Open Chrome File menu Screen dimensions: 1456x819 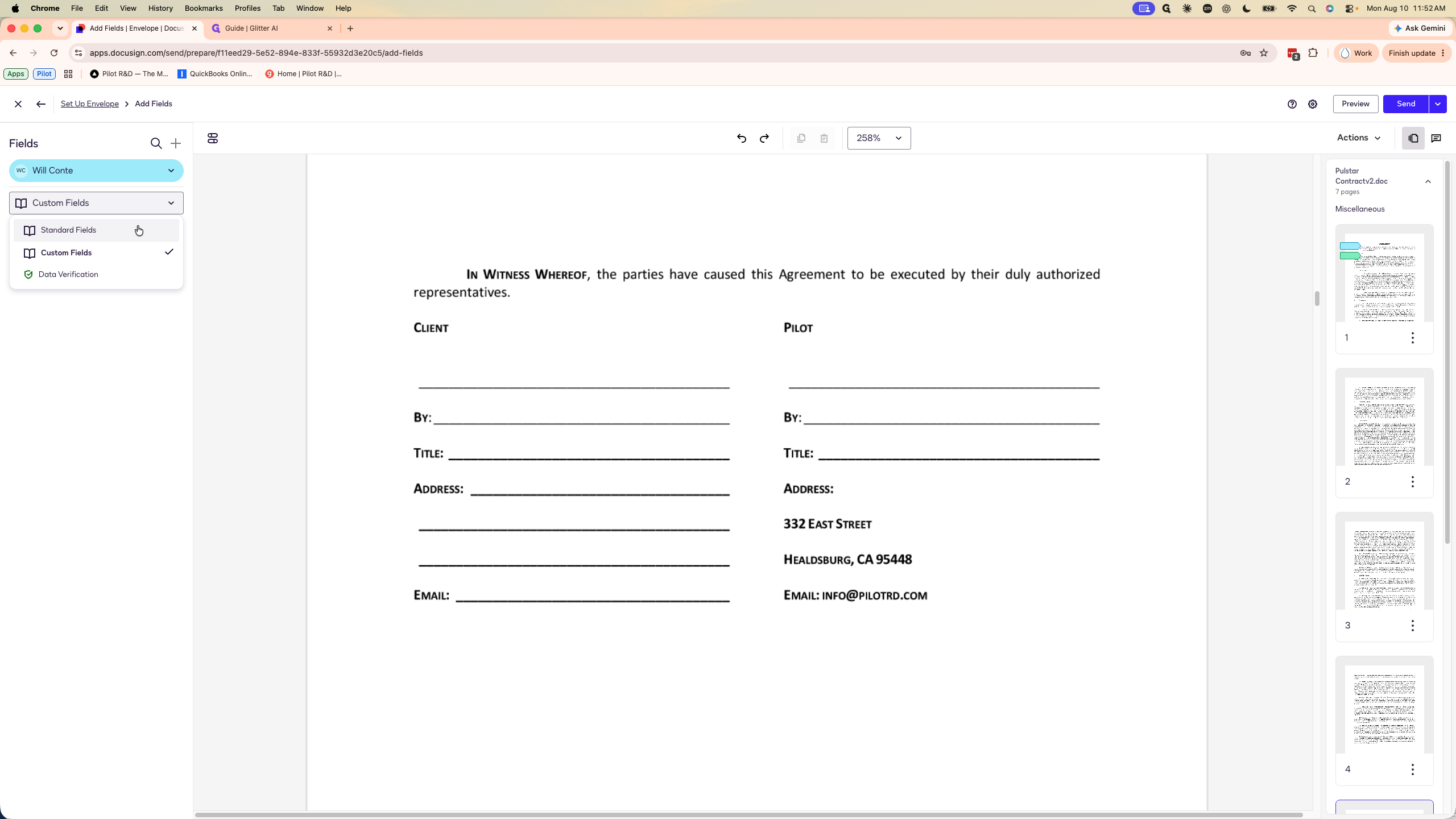tap(77, 9)
